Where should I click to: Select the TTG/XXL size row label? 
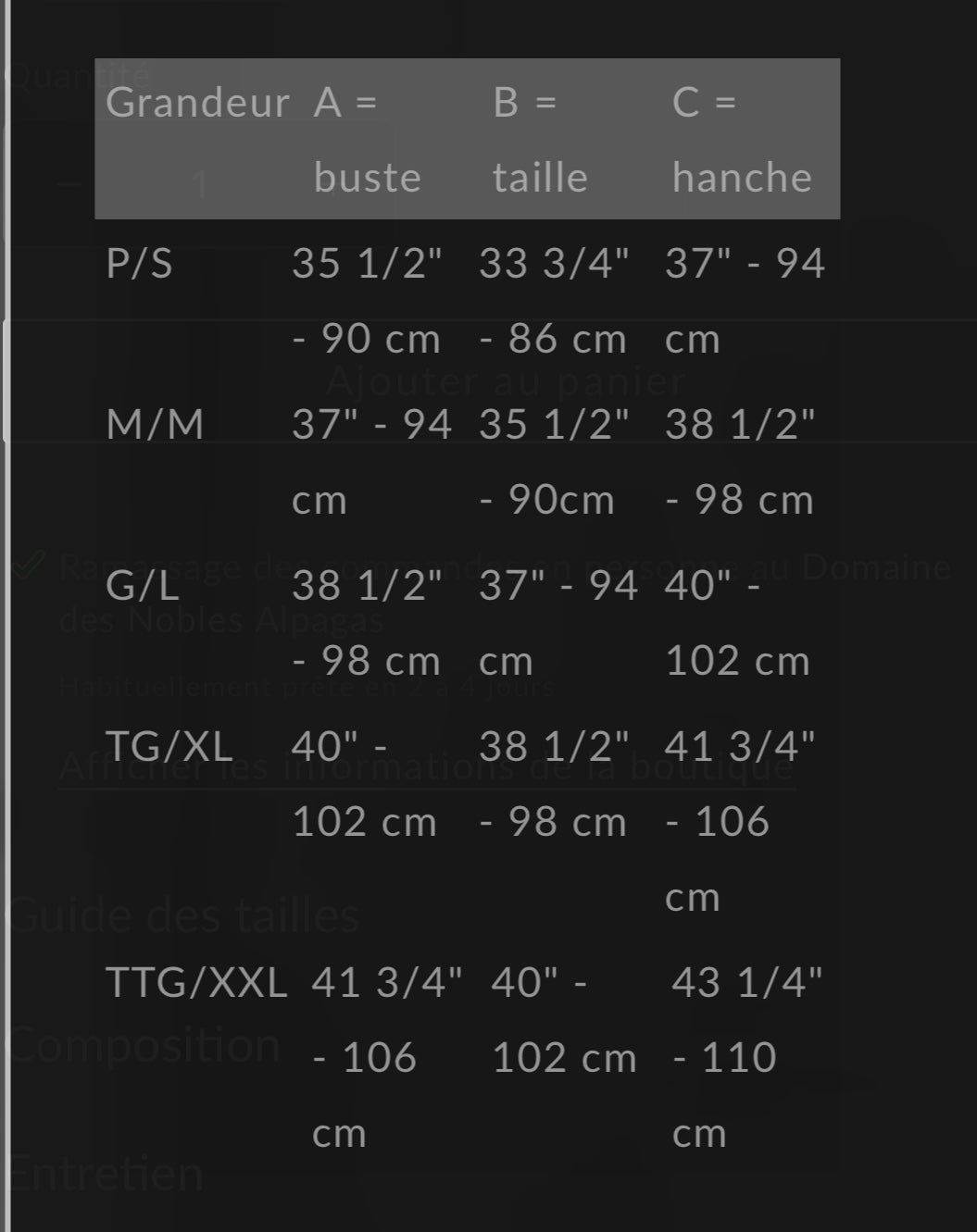[196, 982]
